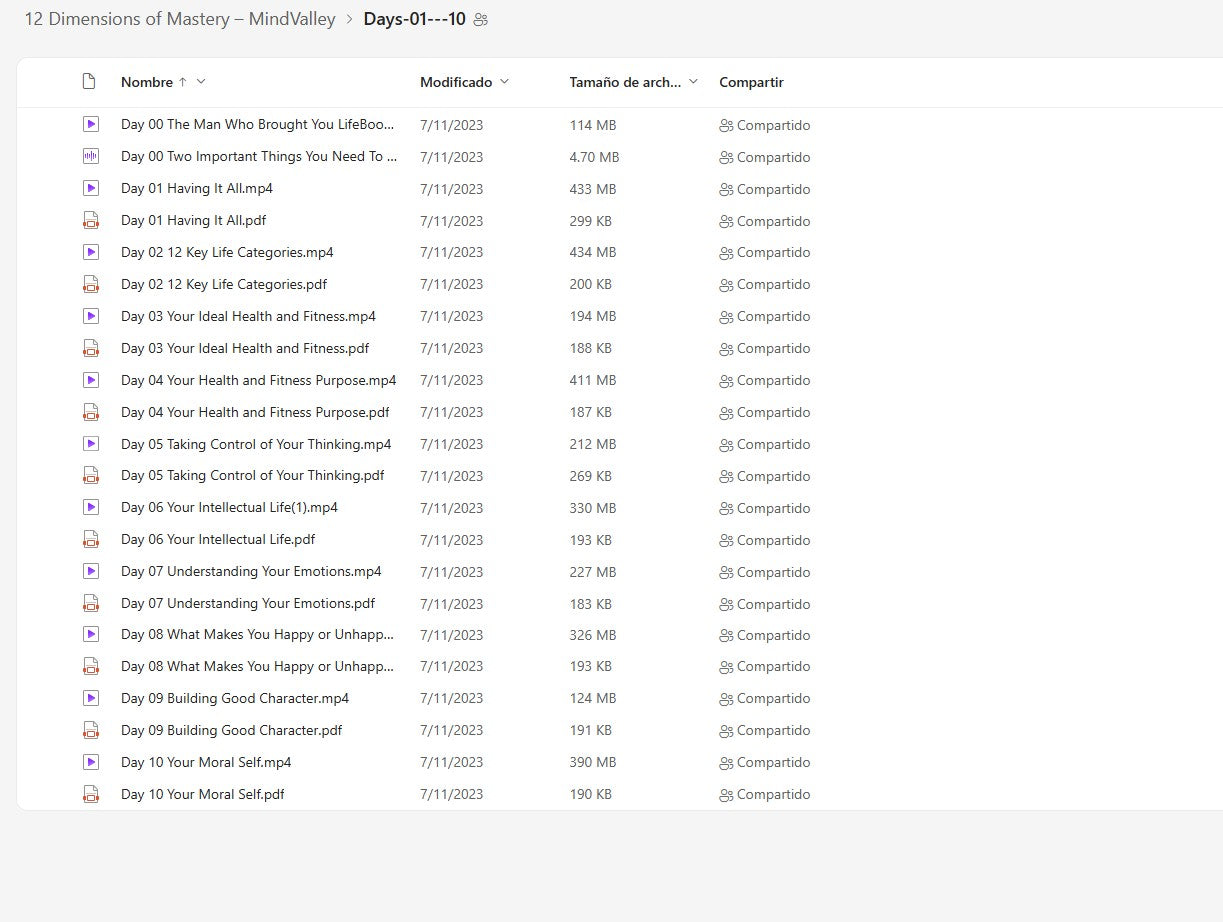Expand the Modificado column sort menu

(x=504, y=82)
